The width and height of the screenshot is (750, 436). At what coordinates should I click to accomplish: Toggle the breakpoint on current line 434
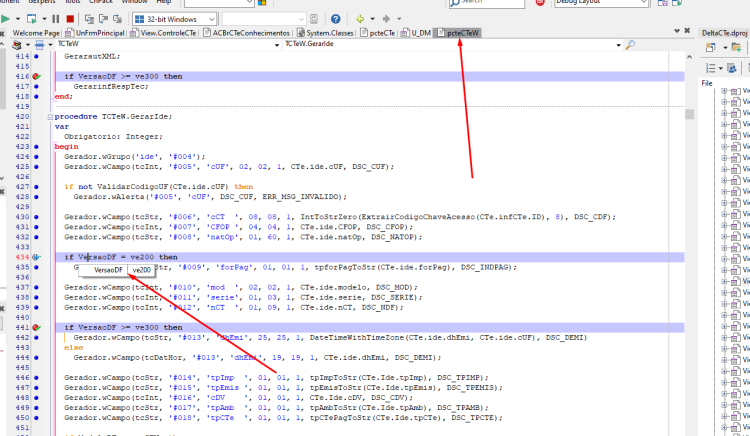pyautogui.click(x=36, y=257)
